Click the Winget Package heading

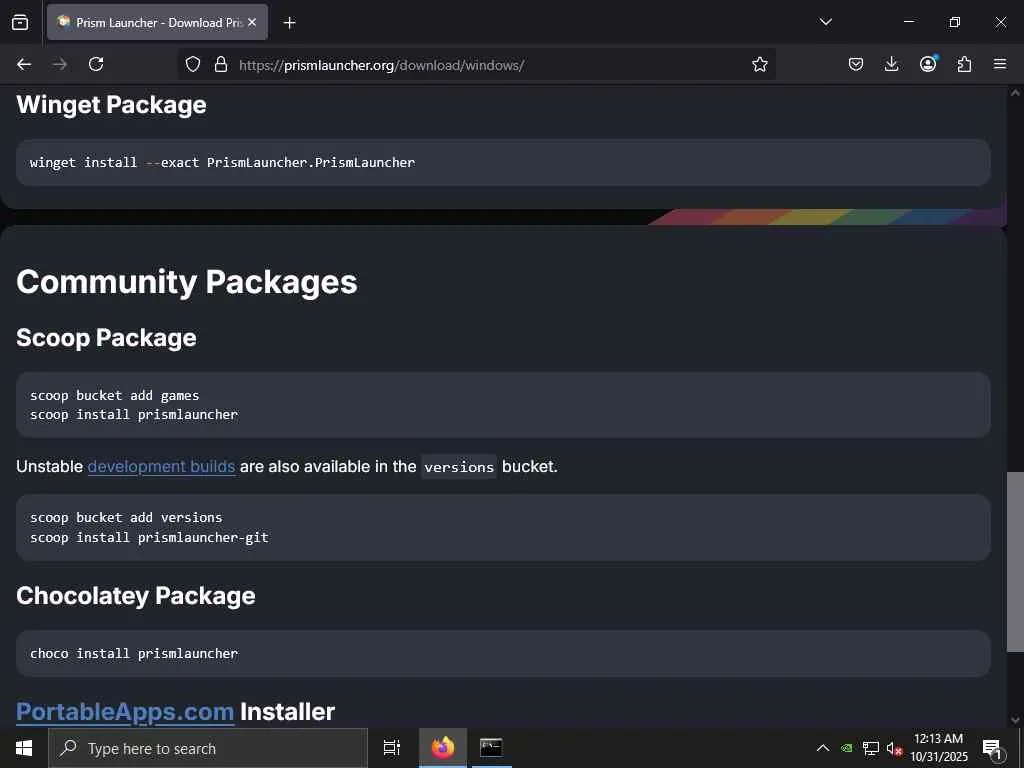[x=111, y=105]
